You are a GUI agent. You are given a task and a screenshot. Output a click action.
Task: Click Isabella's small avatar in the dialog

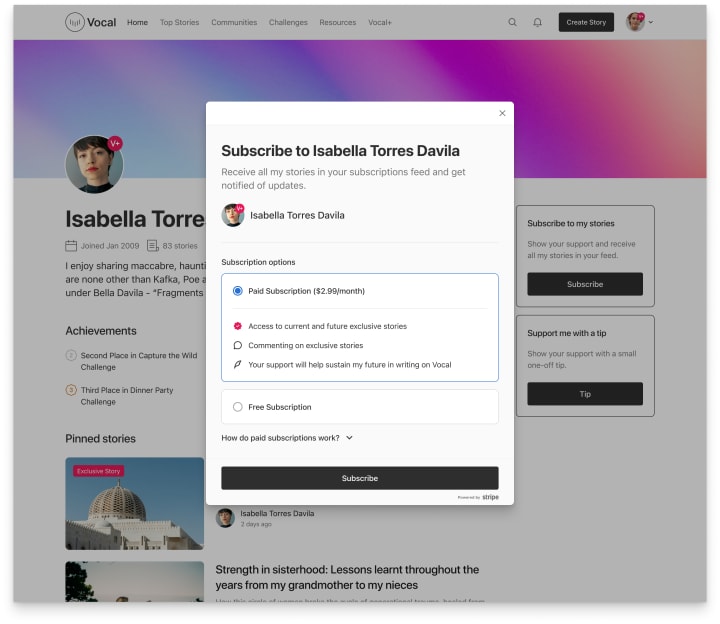pos(233,215)
